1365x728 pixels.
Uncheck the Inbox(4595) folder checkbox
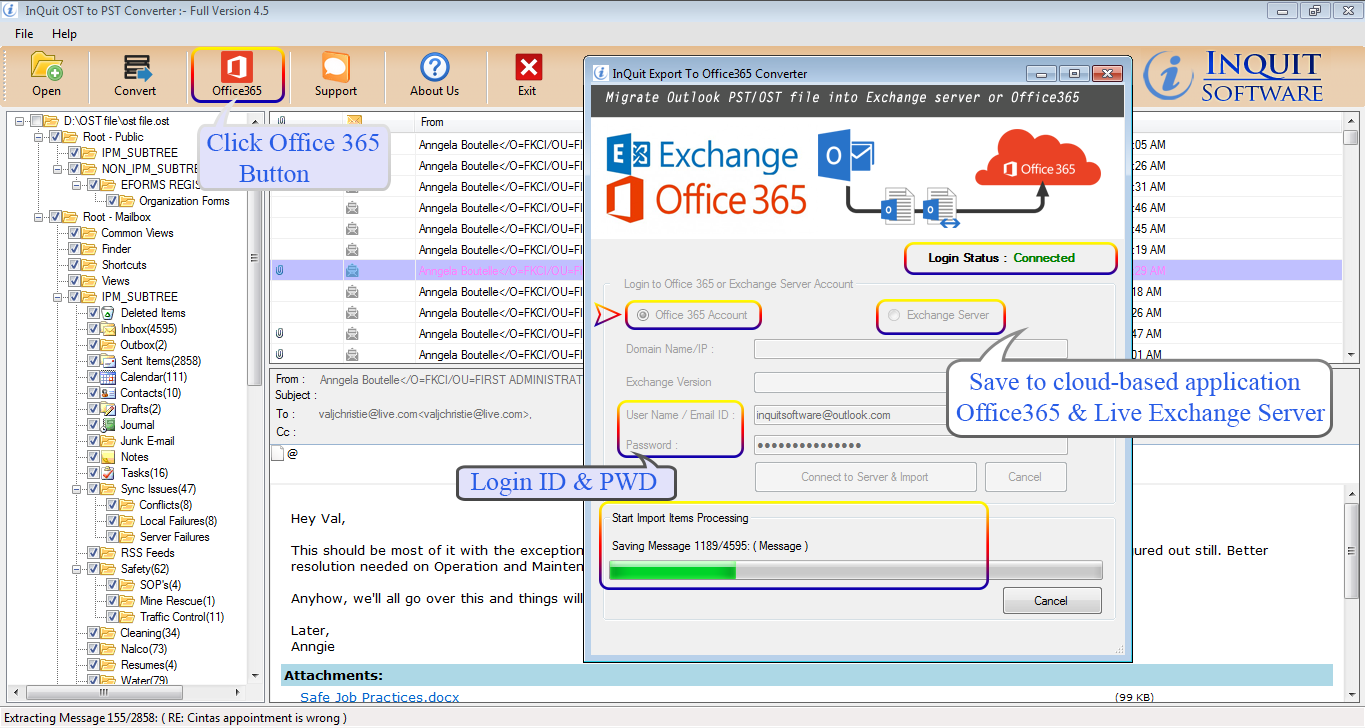tap(94, 328)
